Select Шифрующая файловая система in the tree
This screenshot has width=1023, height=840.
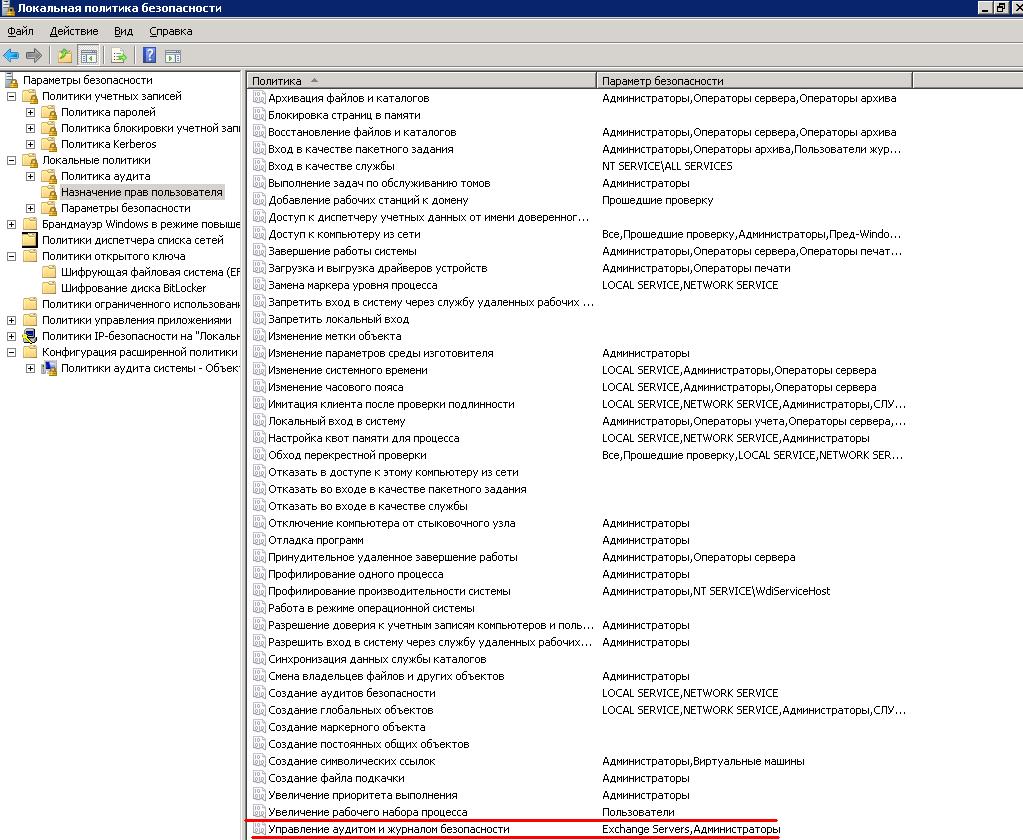pos(150,272)
